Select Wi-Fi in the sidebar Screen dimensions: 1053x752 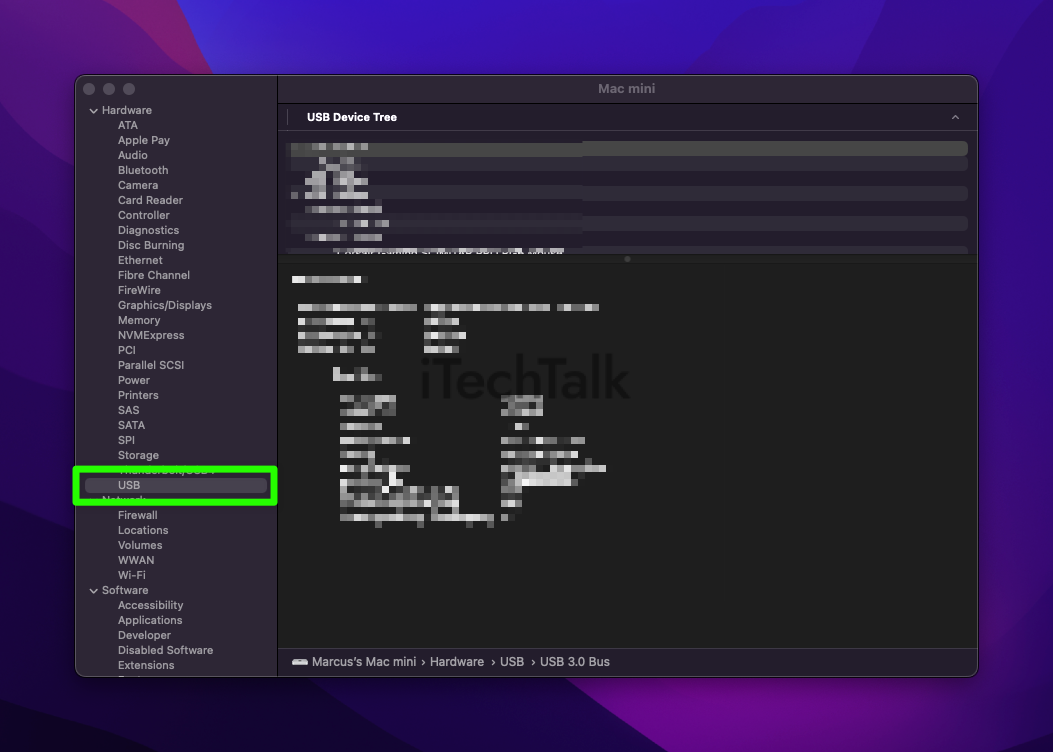132,575
